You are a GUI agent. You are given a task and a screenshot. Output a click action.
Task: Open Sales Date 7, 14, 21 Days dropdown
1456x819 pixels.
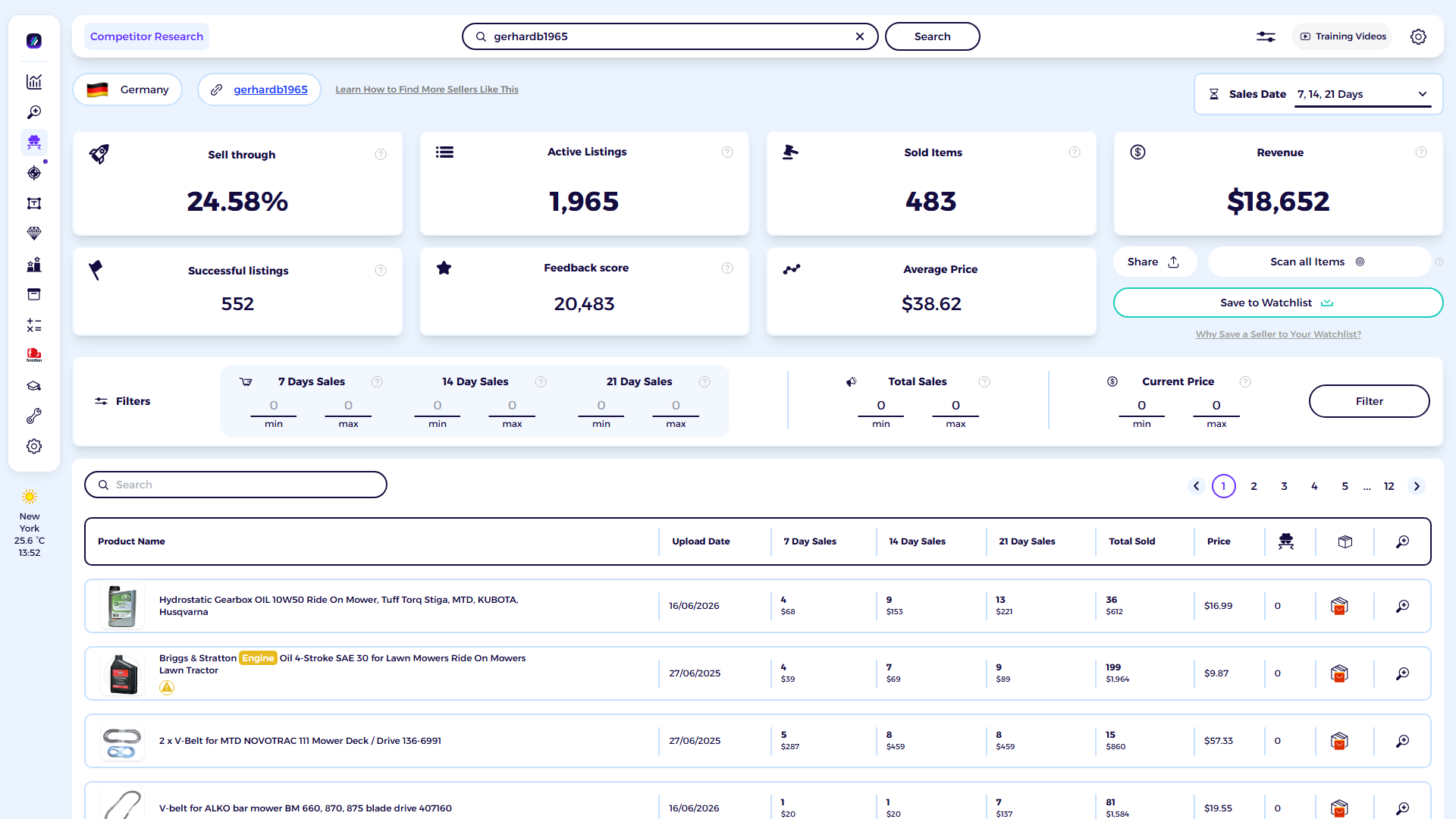(x=1363, y=94)
